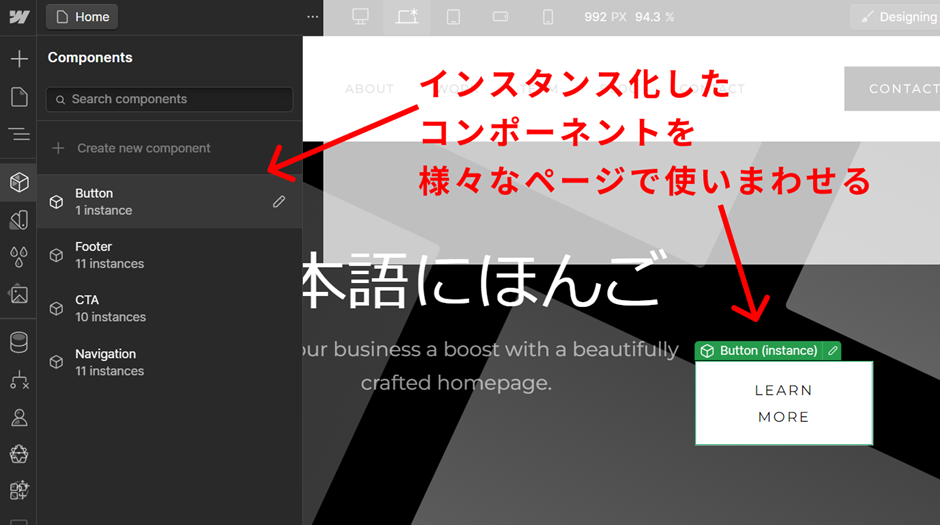Click the Footer component cube icon
This screenshot has height=525, width=940.
(56, 255)
